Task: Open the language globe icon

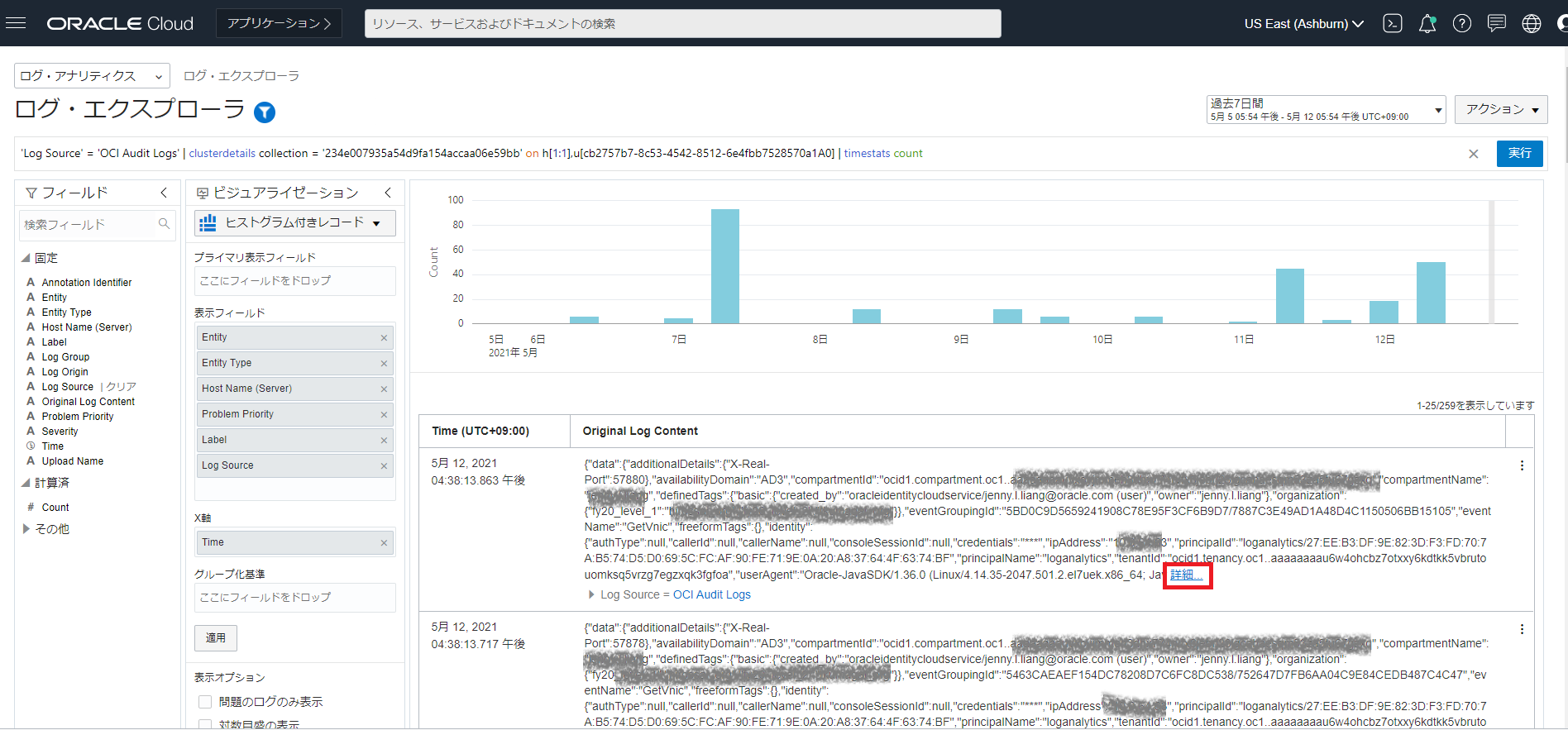Action: coord(1532,23)
